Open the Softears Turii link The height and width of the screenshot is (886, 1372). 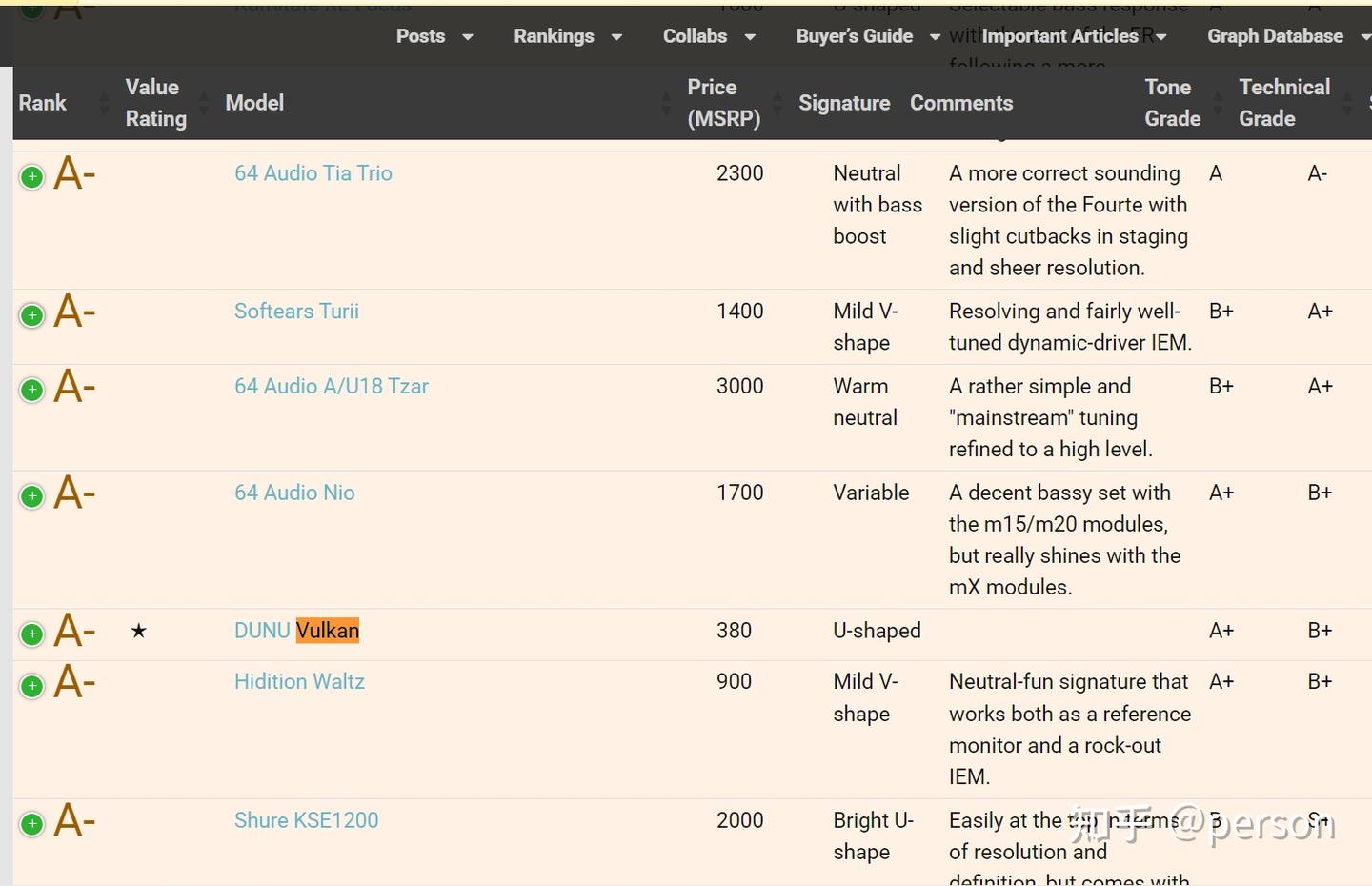pos(296,312)
